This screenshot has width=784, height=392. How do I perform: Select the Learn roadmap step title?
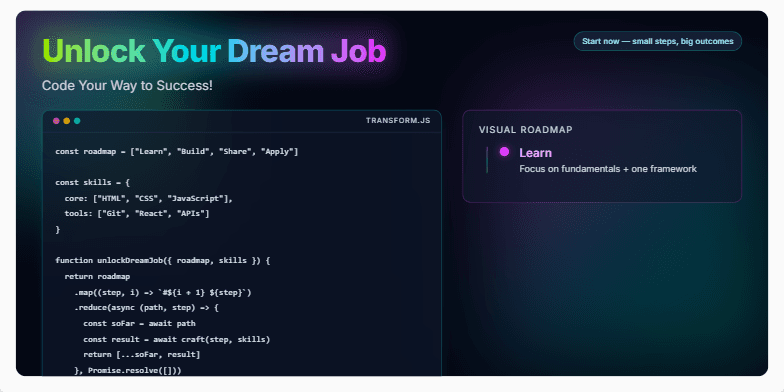536,153
